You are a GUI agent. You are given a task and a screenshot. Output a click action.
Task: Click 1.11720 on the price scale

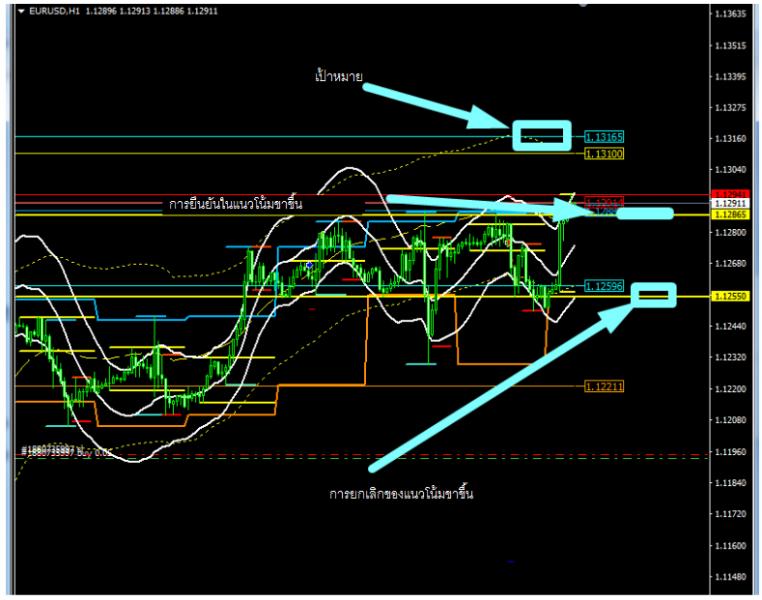click(x=730, y=514)
